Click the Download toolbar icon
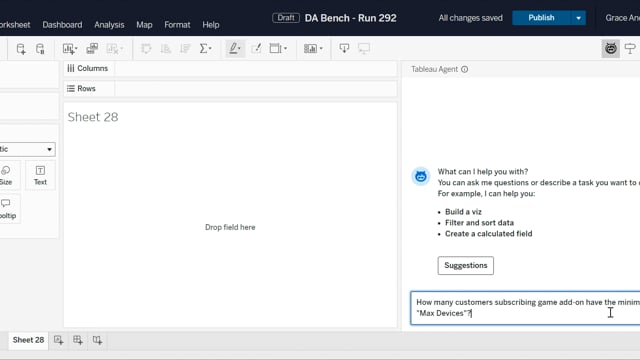 (344, 49)
